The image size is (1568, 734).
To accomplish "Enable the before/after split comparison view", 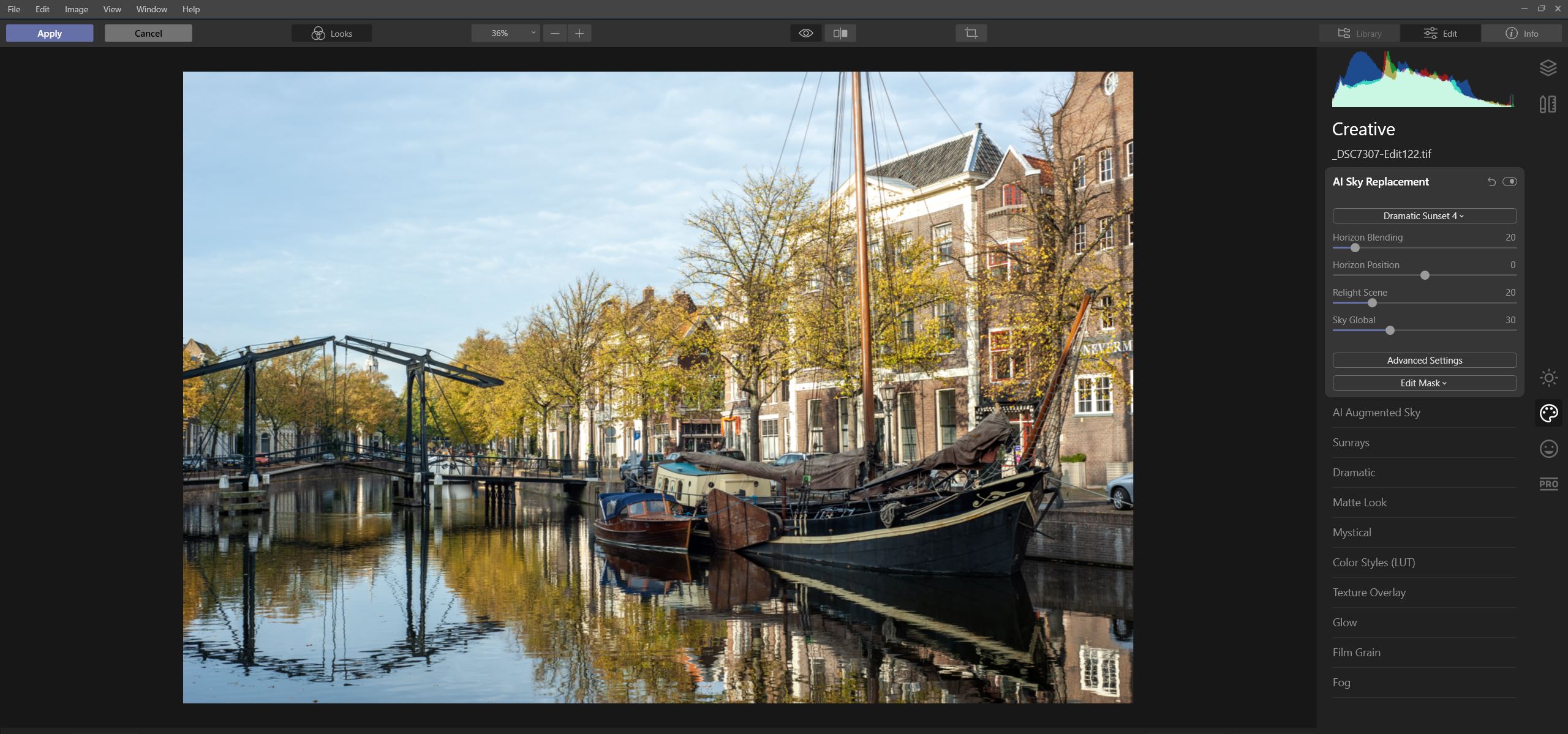I will 840,33.
